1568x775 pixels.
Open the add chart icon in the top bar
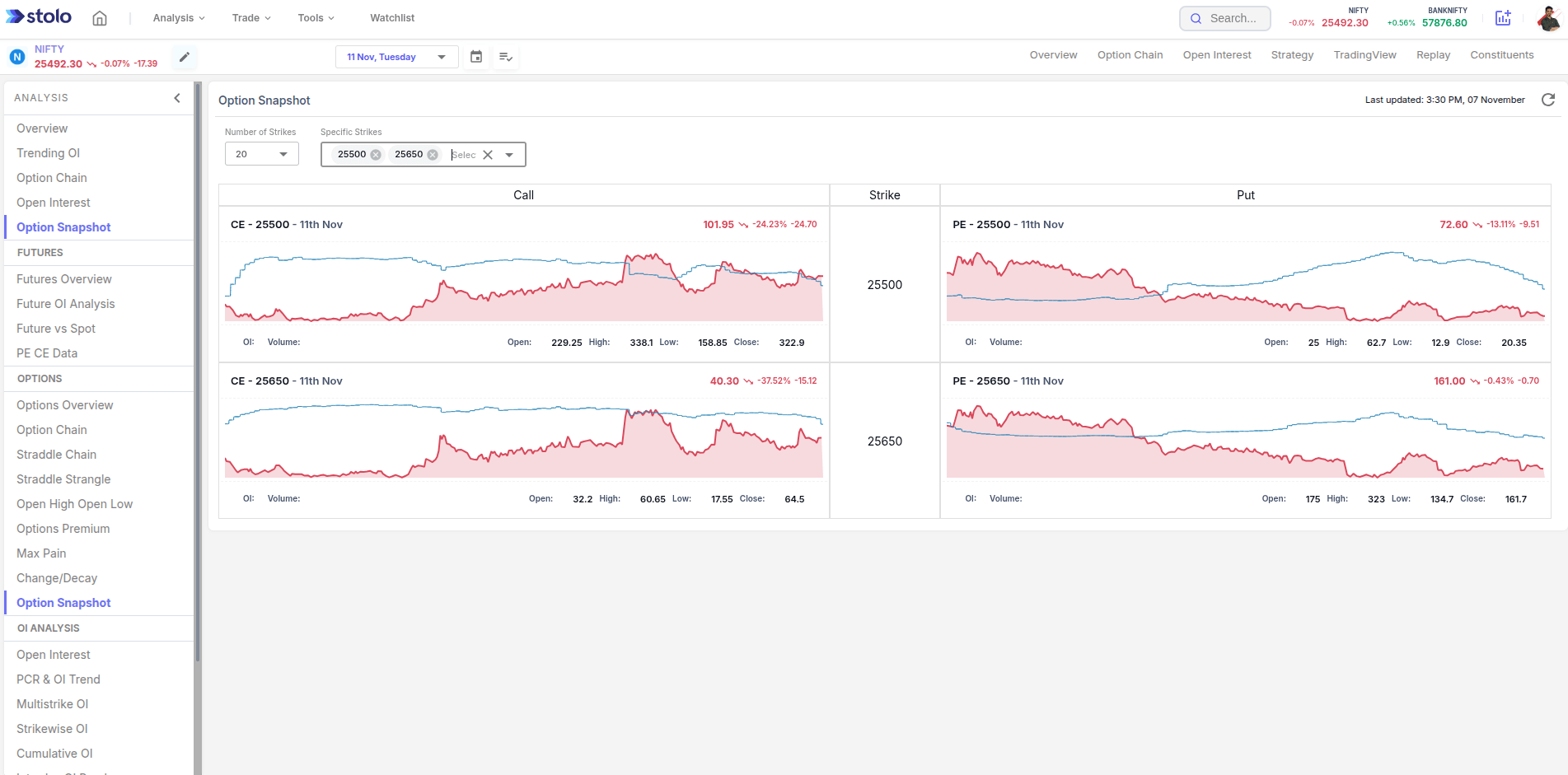click(x=1503, y=17)
